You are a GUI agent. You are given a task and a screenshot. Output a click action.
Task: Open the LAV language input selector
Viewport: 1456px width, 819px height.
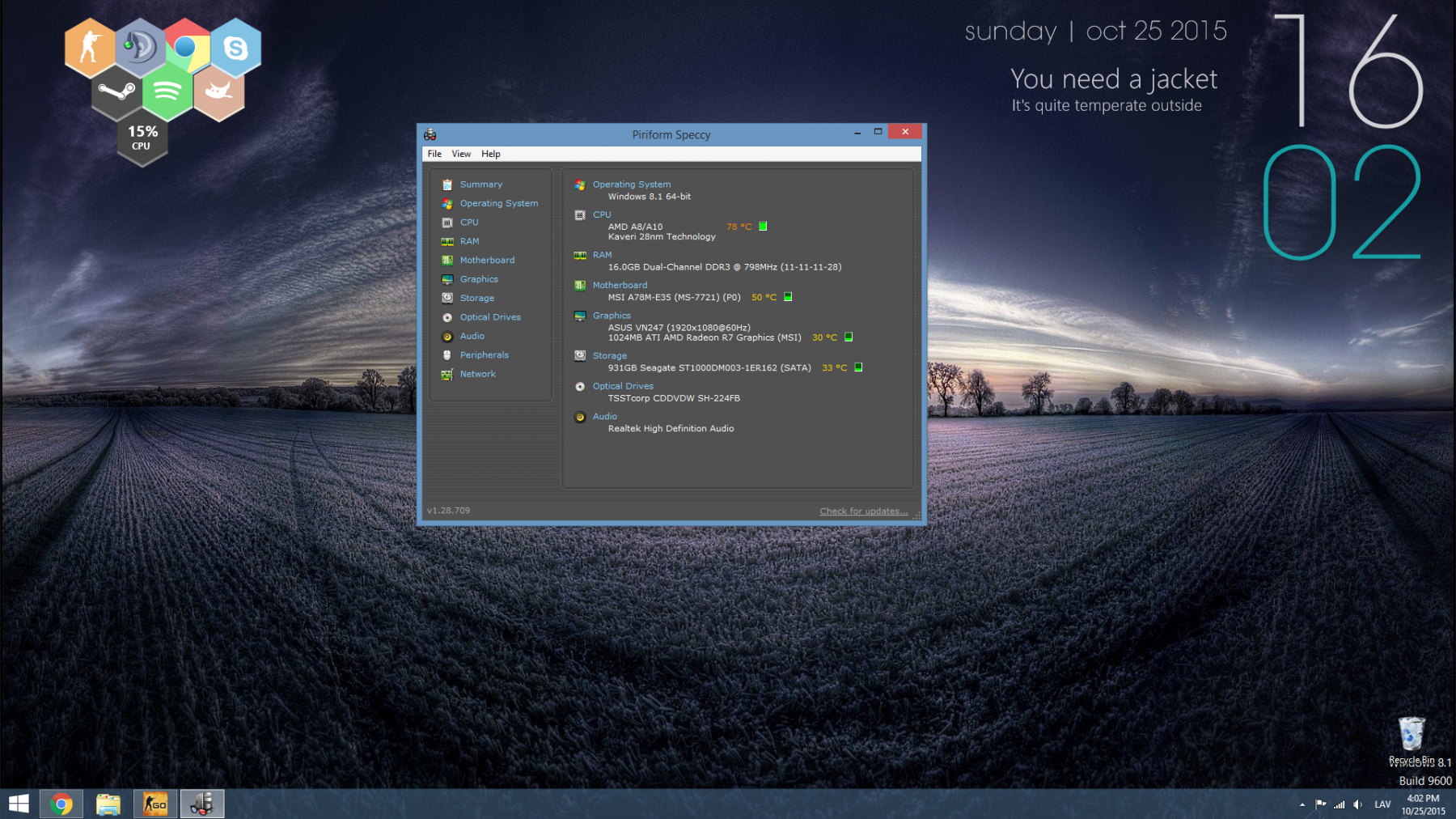click(x=1382, y=804)
